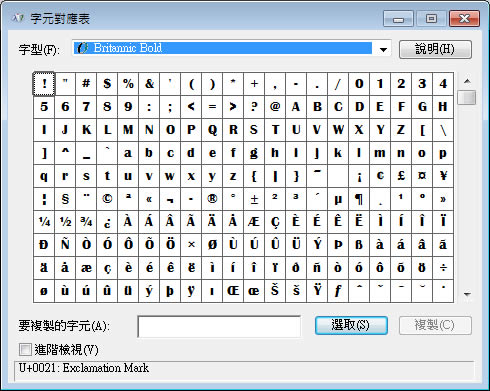Click the scrollbar down arrow
This screenshot has width=490, height=391.
[467, 294]
